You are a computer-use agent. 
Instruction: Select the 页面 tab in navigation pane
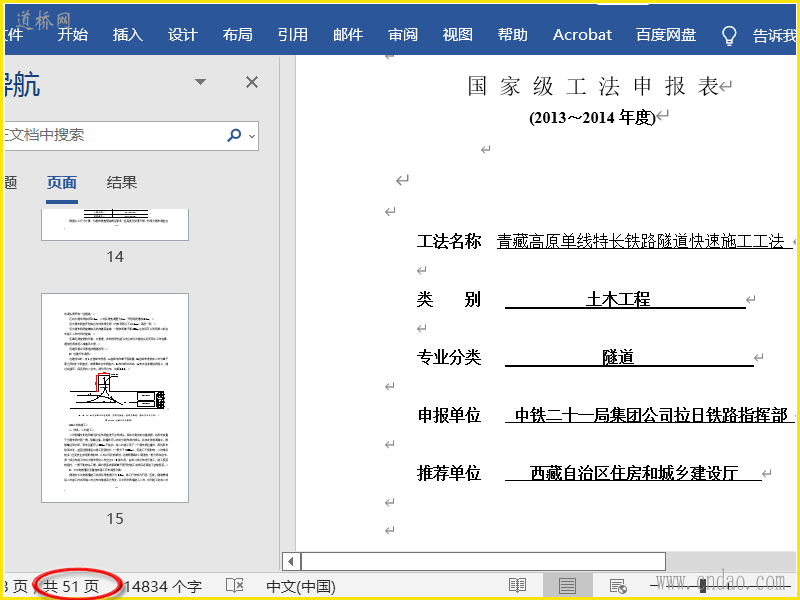62,182
